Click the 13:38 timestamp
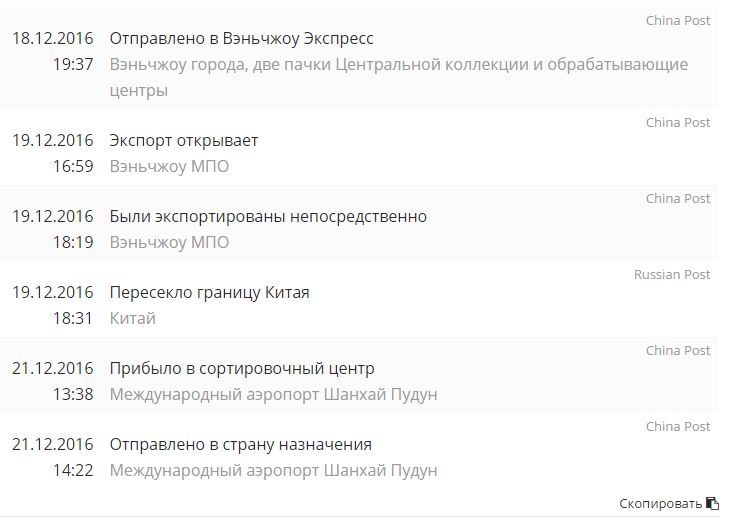This screenshot has width=738, height=523. point(73,394)
